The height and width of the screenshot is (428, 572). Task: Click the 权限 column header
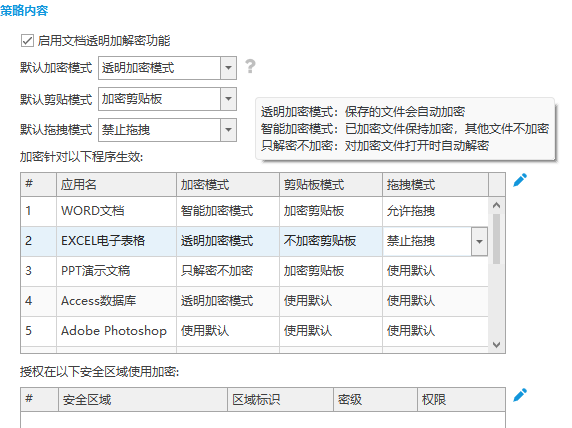461,400
